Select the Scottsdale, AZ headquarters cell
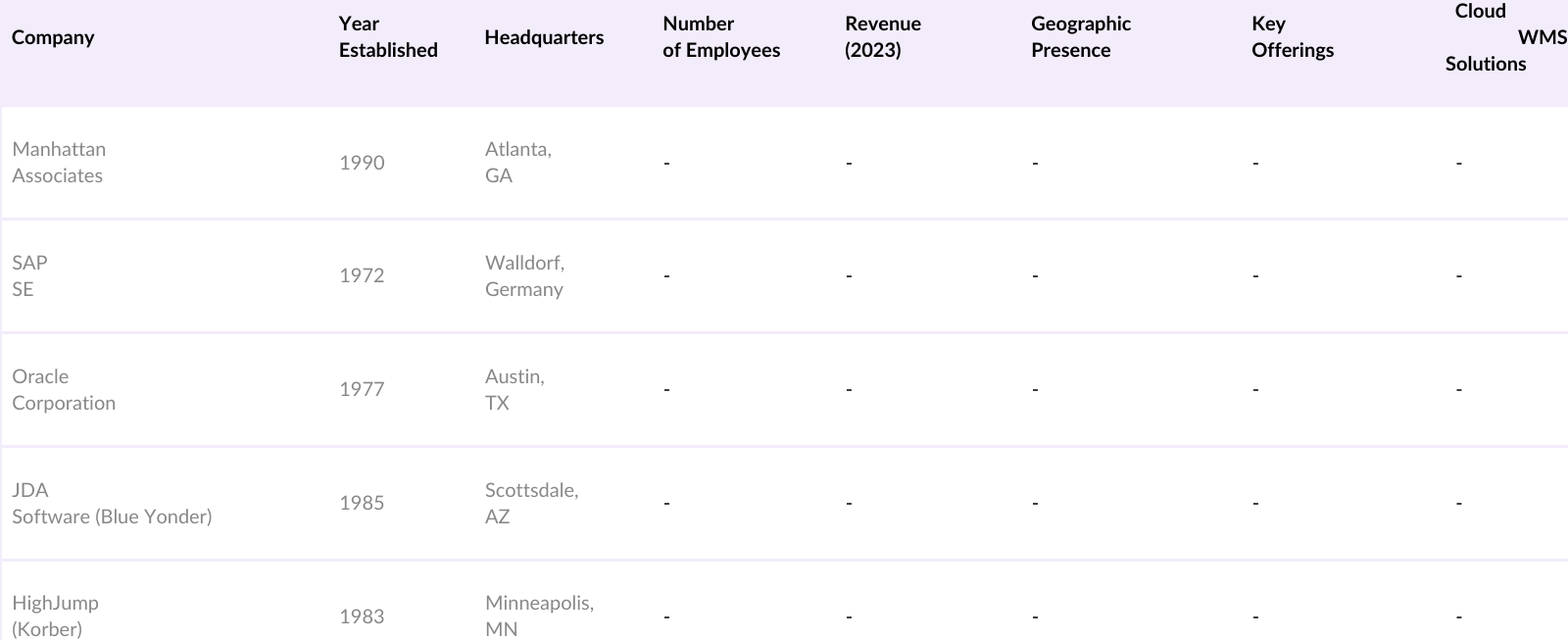1568x640 pixels. (x=531, y=503)
